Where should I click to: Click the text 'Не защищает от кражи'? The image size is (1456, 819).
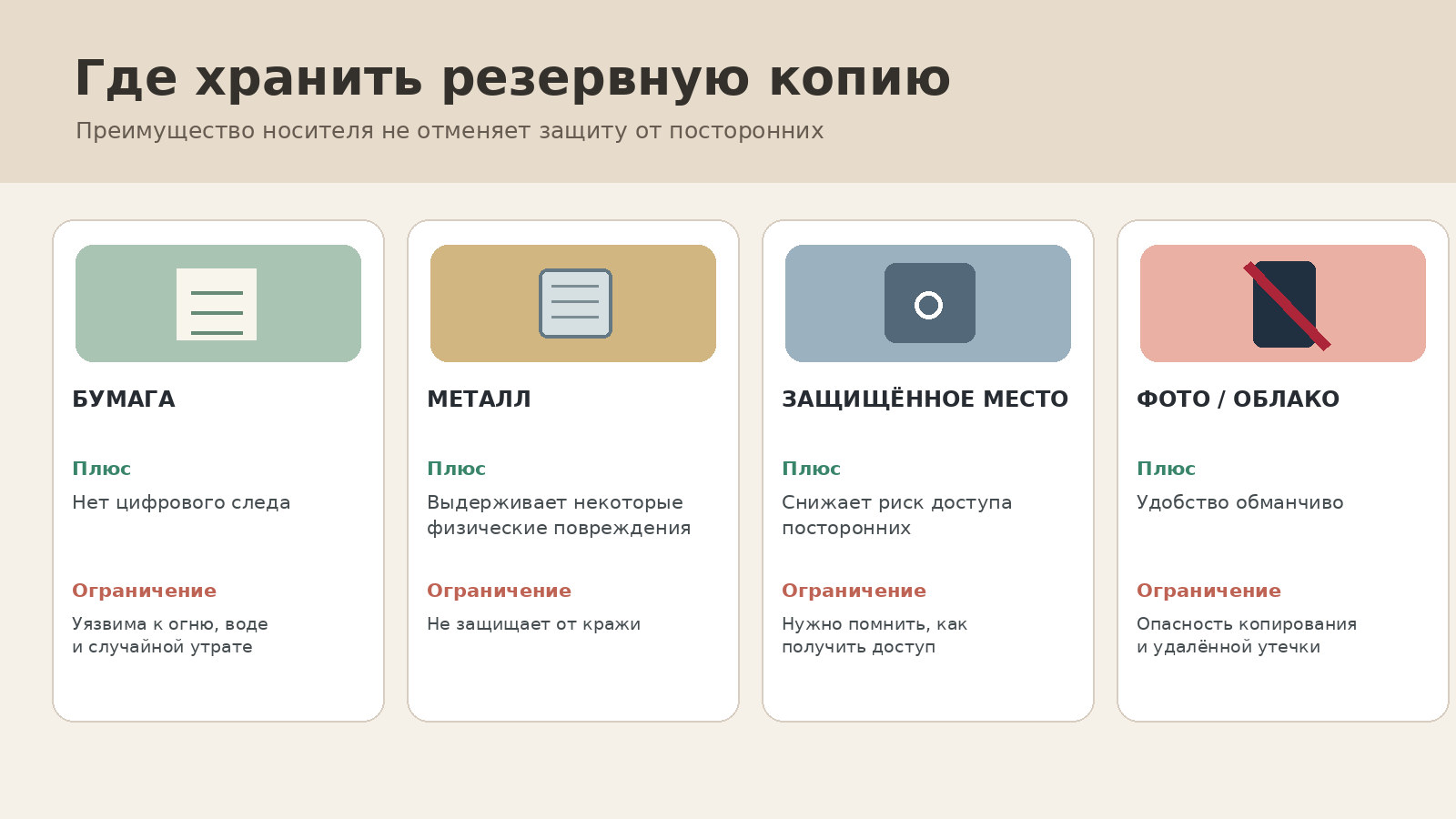tap(534, 624)
